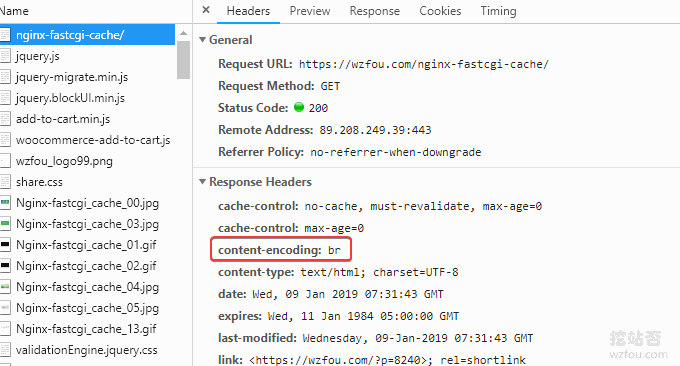Image resolution: width=680 pixels, height=366 pixels.
Task: Click the wzfou_logo99.png file icon
Action: [x=5, y=161]
